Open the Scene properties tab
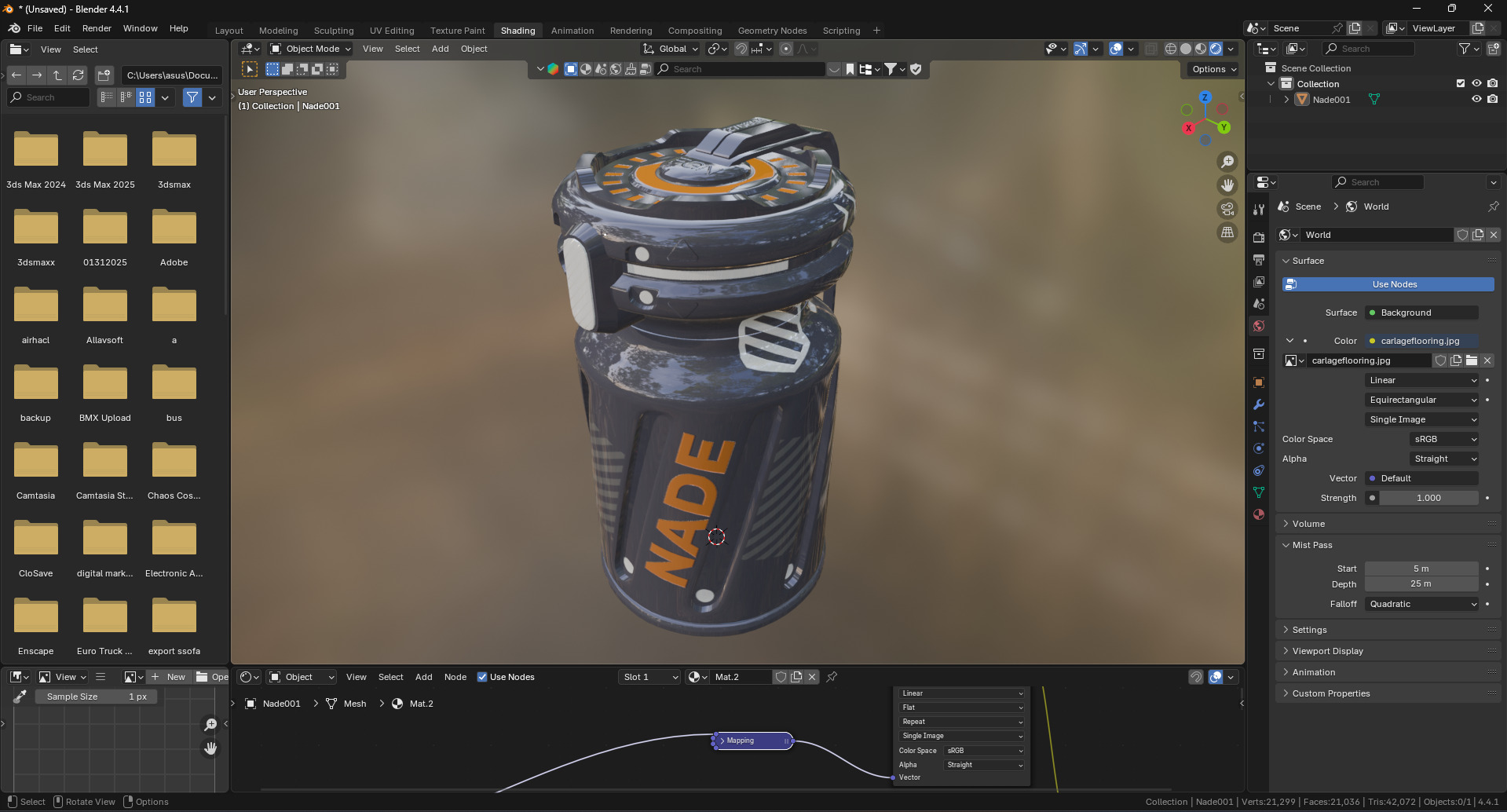This screenshot has height=812, width=1507. click(x=1259, y=303)
